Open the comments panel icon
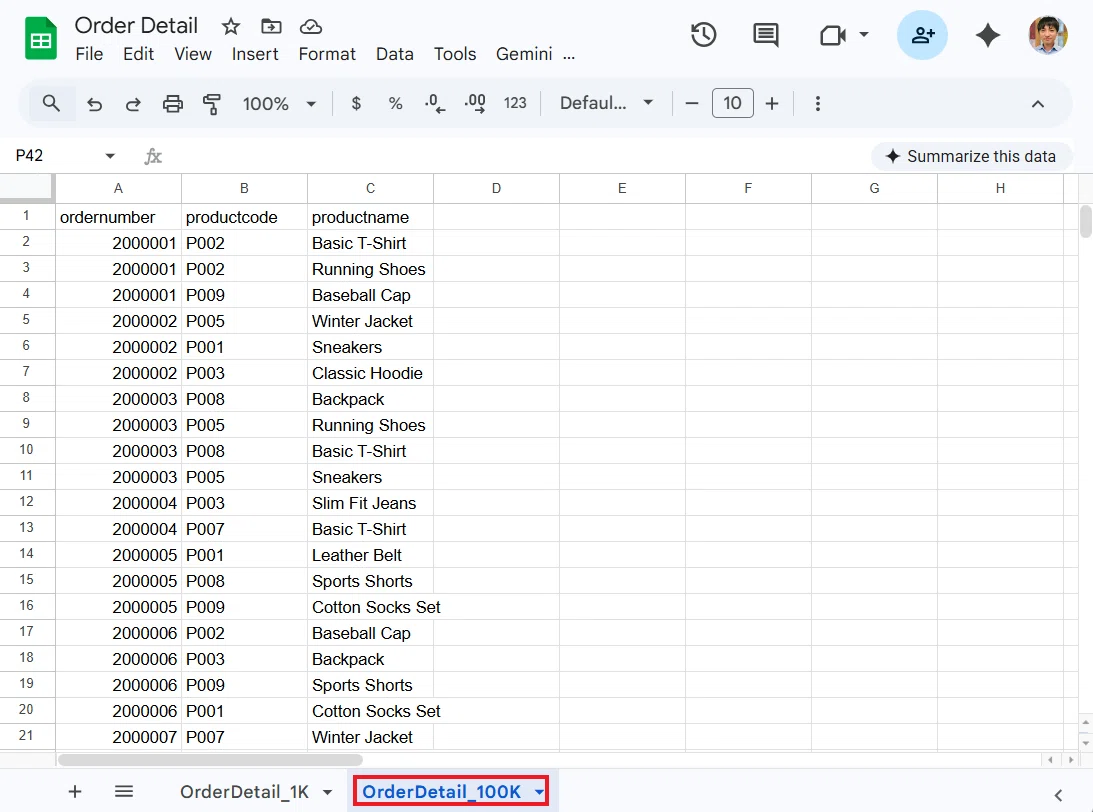1093x812 pixels. tap(765, 35)
